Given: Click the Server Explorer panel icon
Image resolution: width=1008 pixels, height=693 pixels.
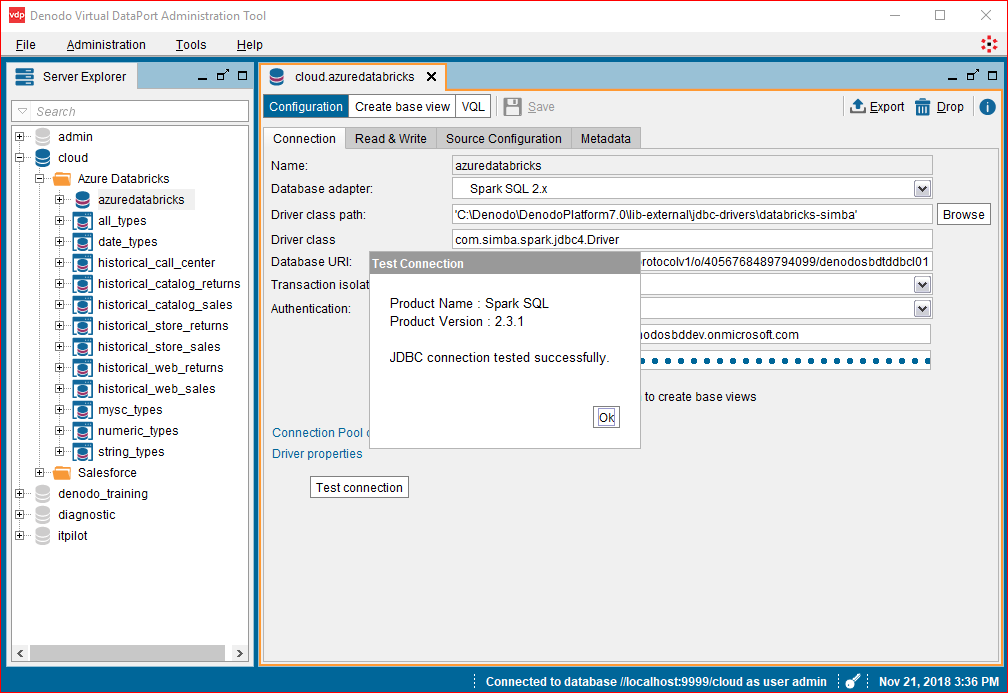Looking at the screenshot, I should click(x=24, y=76).
